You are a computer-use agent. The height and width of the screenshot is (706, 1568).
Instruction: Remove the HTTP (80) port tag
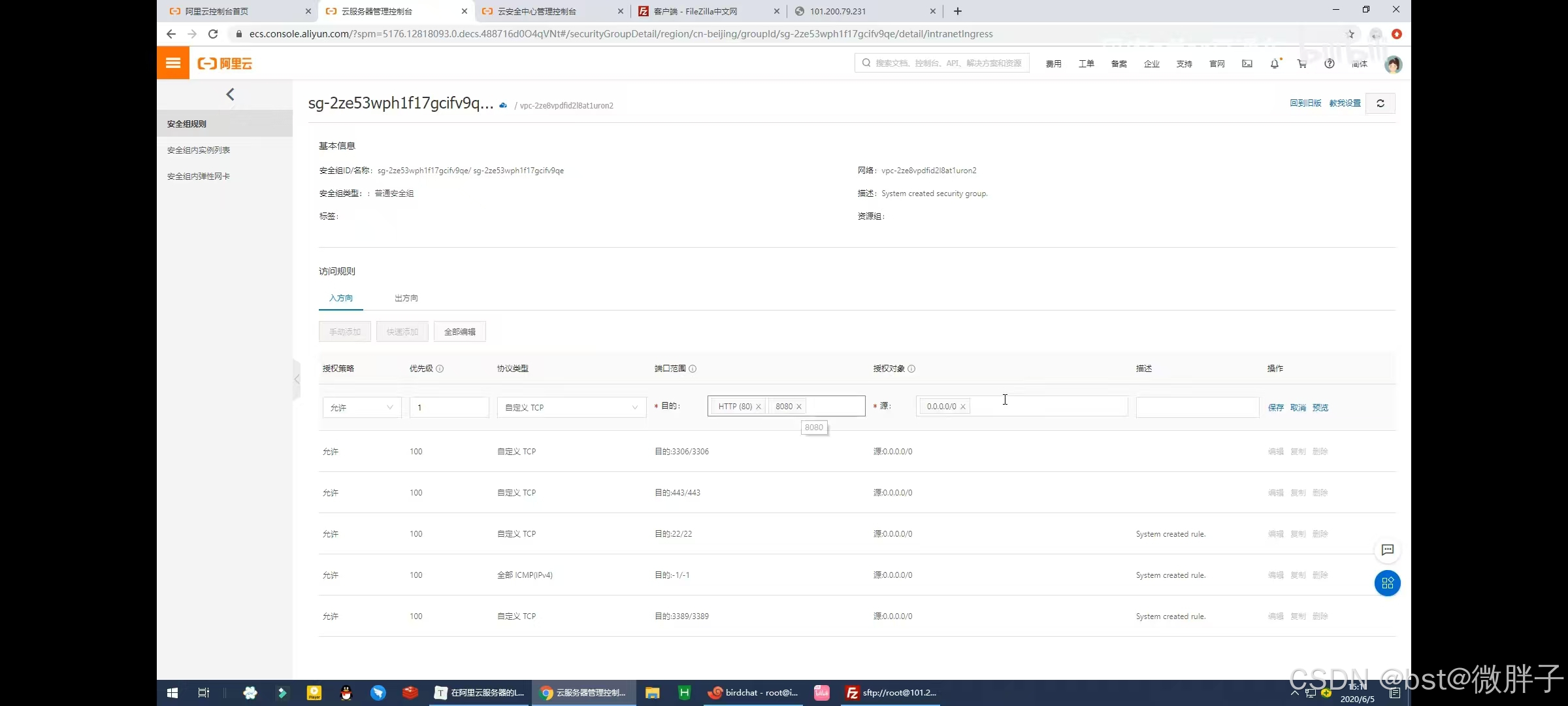tap(759, 407)
